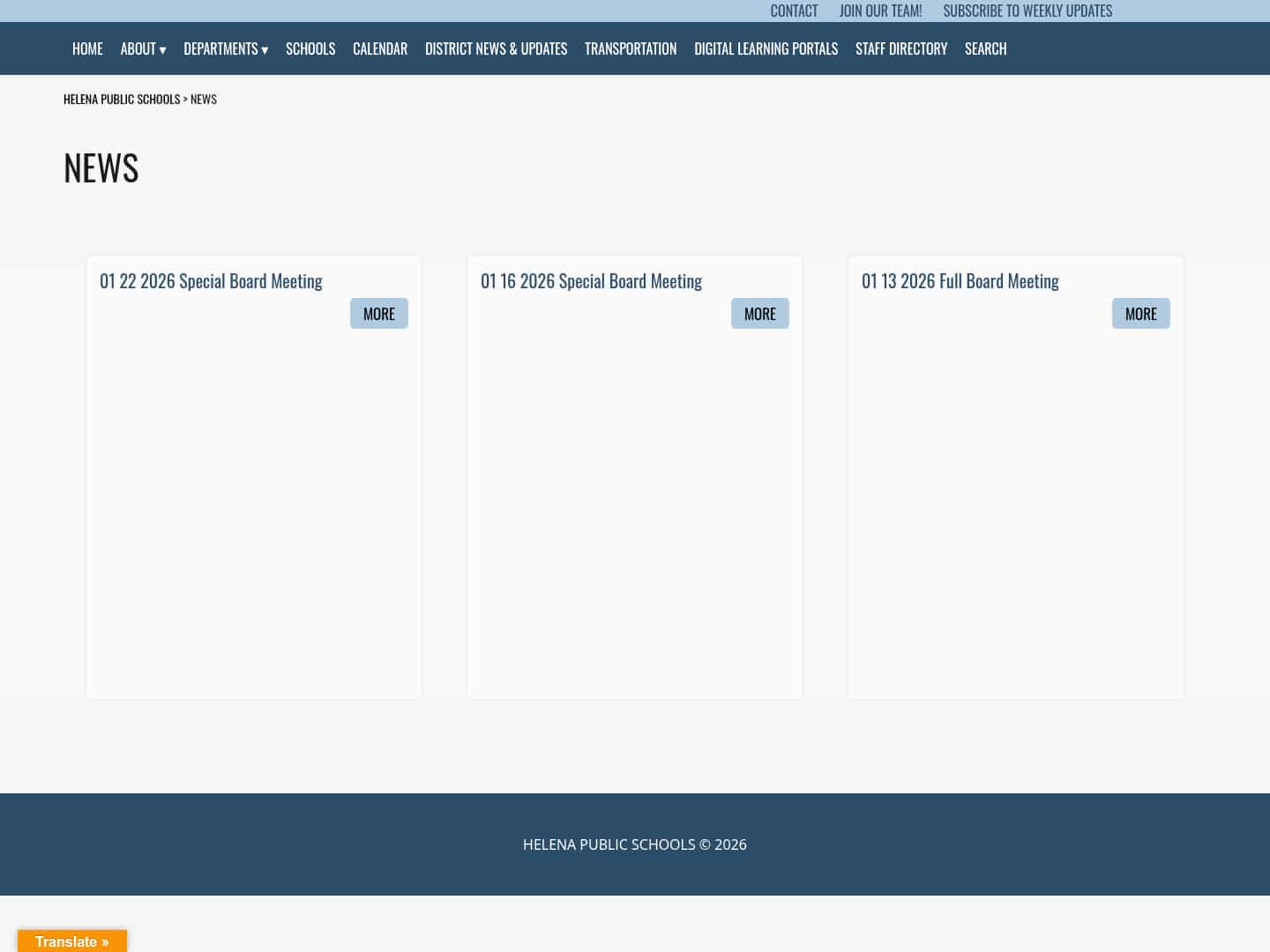Screen dimensions: 1270x952
Task: Visit DIGITAL LEARNING PORTALS
Action: (766, 48)
